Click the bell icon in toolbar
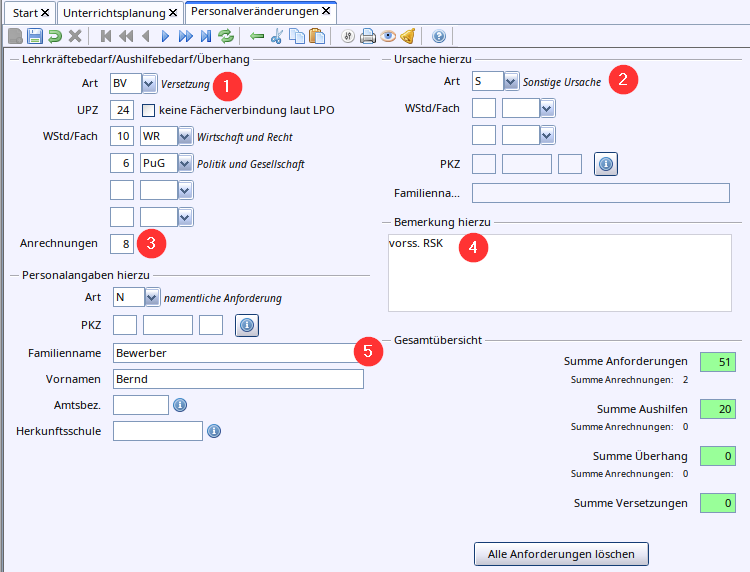750x572 pixels. tap(408, 36)
